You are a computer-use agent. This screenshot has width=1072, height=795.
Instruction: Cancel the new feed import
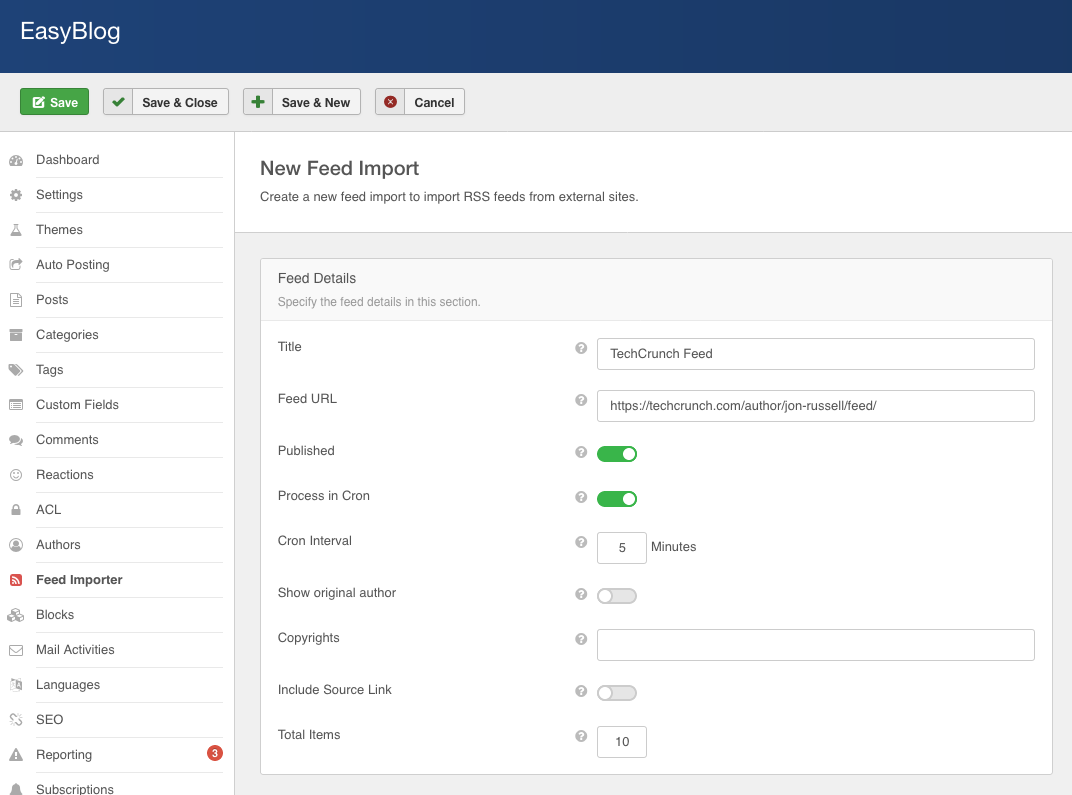[420, 102]
